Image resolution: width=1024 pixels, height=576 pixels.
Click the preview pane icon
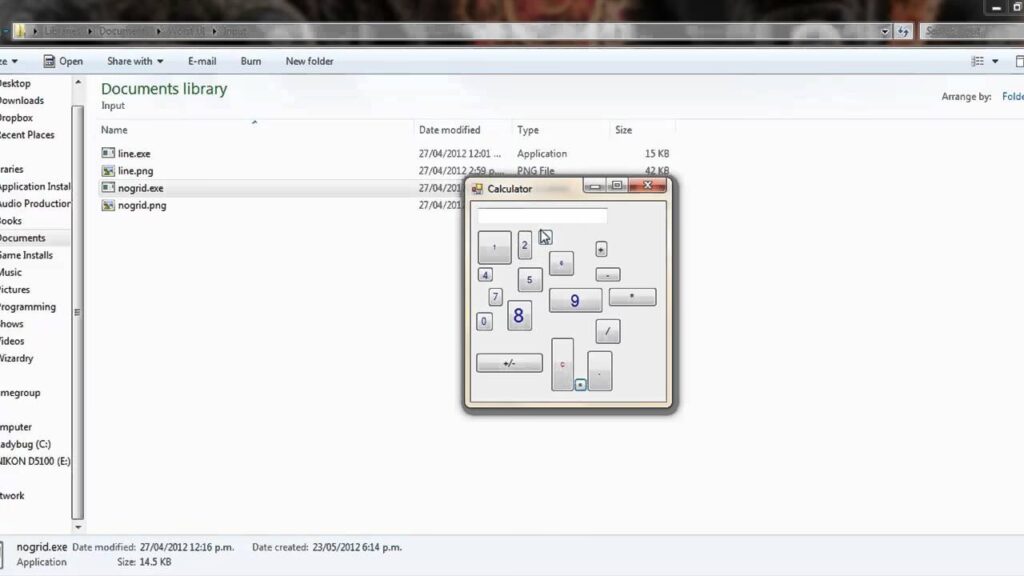point(1019,61)
